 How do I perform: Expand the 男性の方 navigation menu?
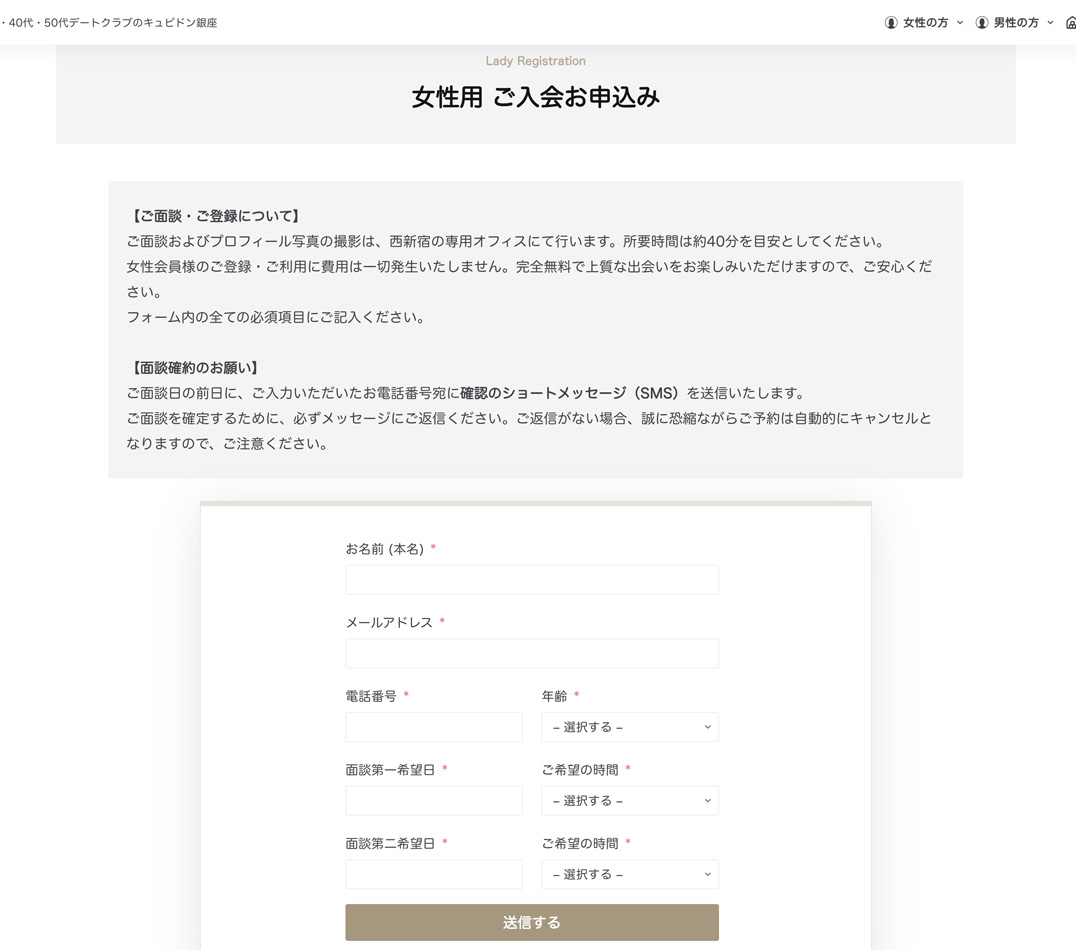[x=1014, y=21]
